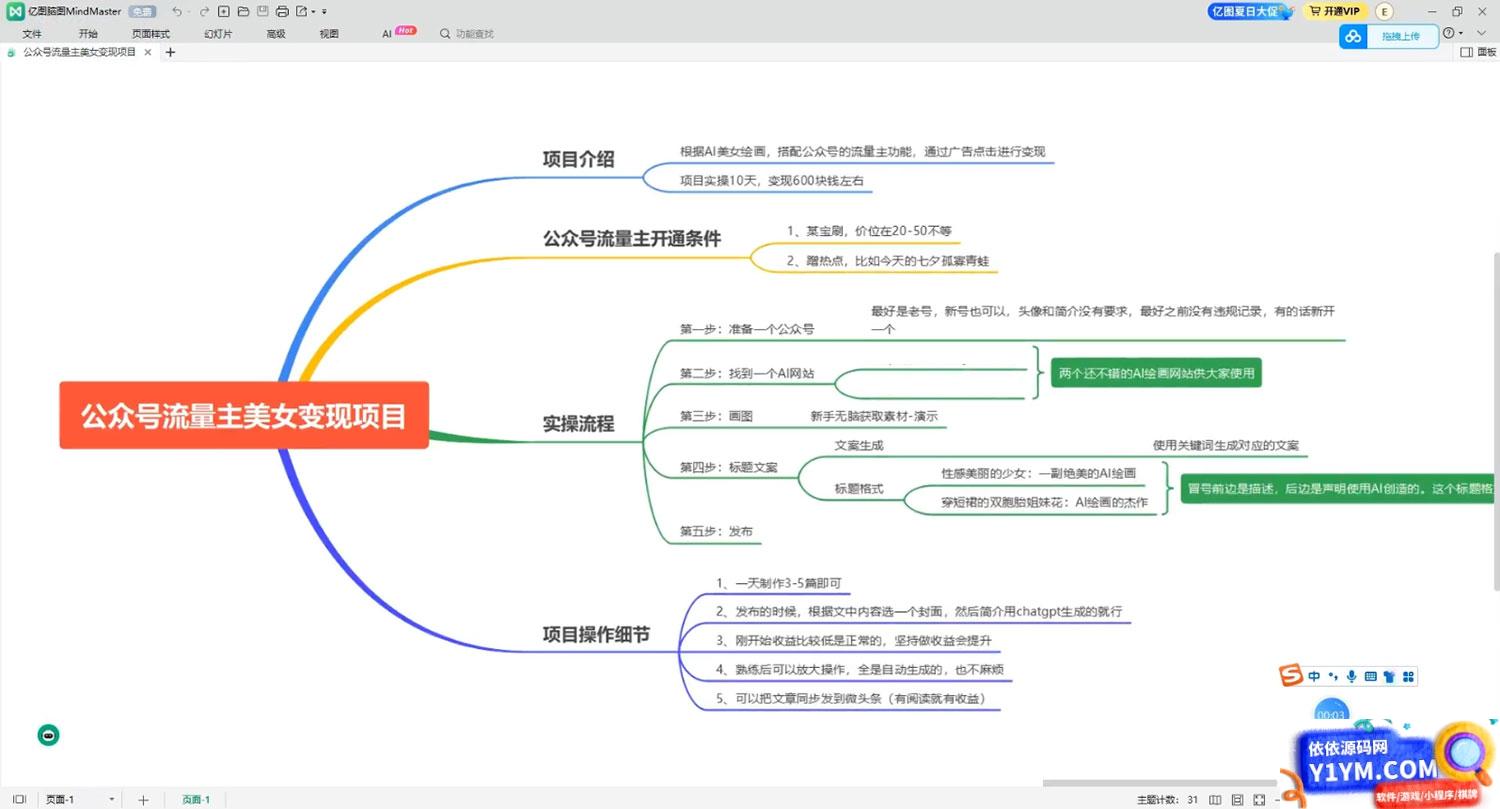Open the 文件 menu
This screenshot has height=809, width=1500.
tap(32, 34)
